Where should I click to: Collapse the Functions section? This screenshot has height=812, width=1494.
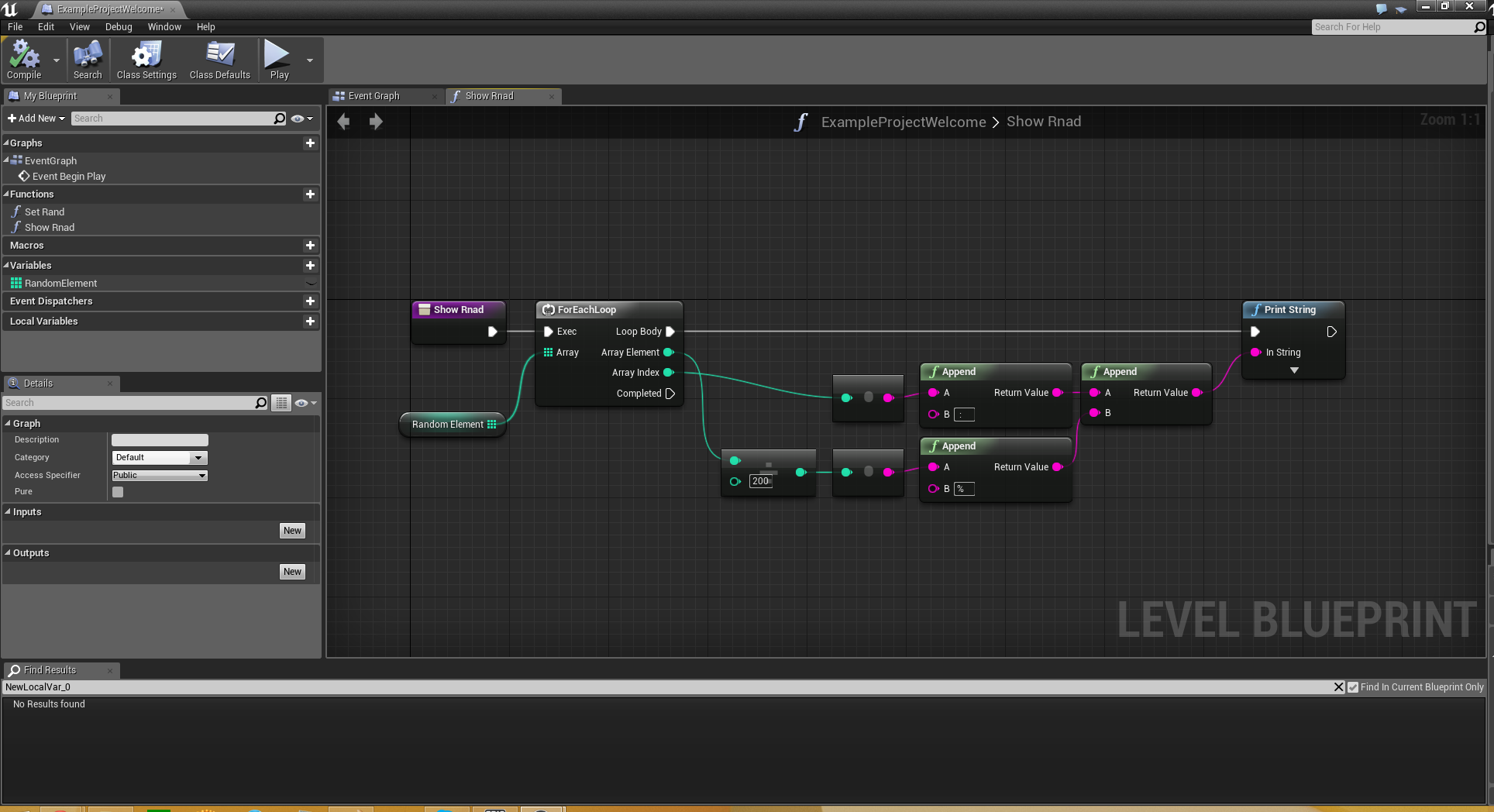coord(6,194)
